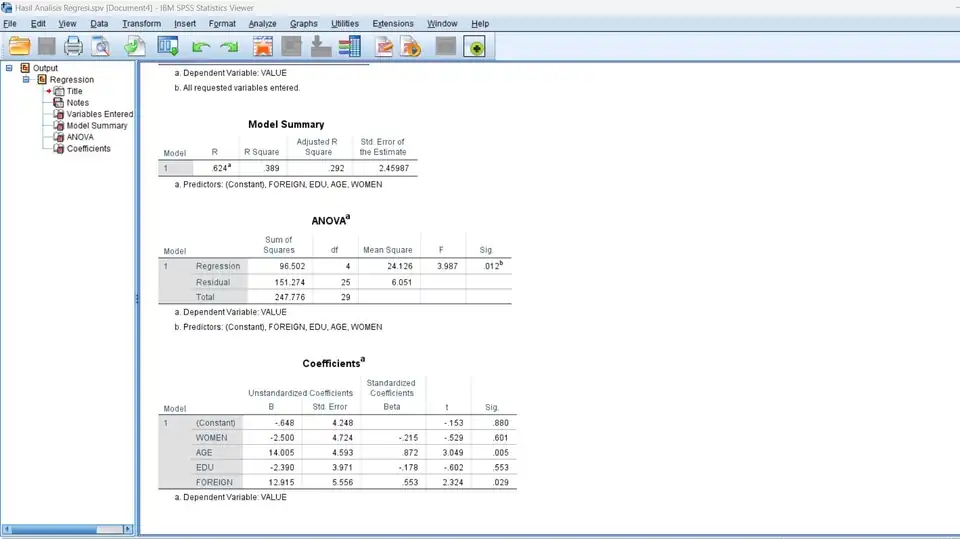Image resolution: width=960 pixels, height=539 pixels.
Task: Select Regression in the outline tree
Action: click(x=72, y=80)
